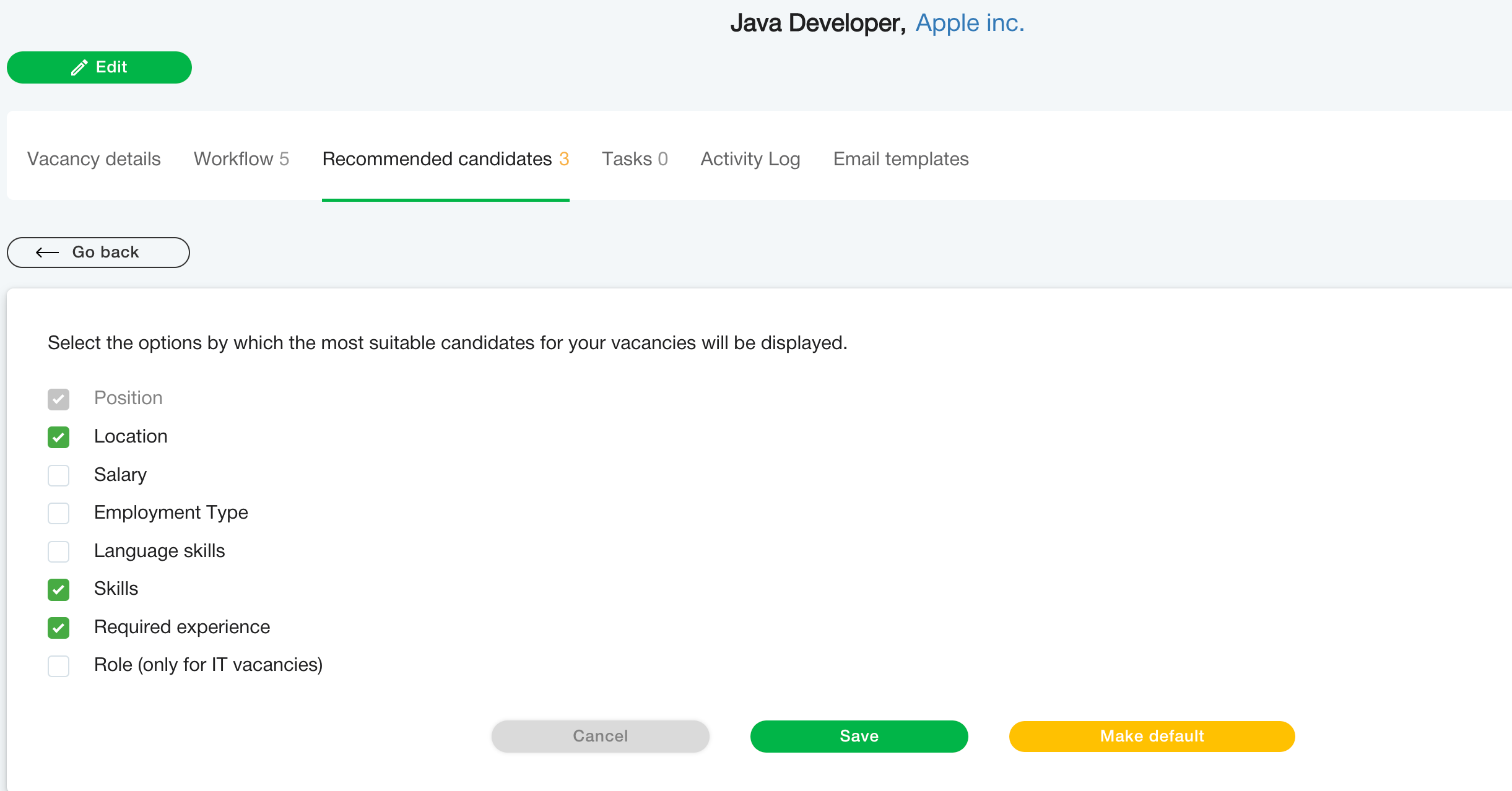Click the yellow Make default button
Screen dimensions: 1512x791
coord(1152,736)
